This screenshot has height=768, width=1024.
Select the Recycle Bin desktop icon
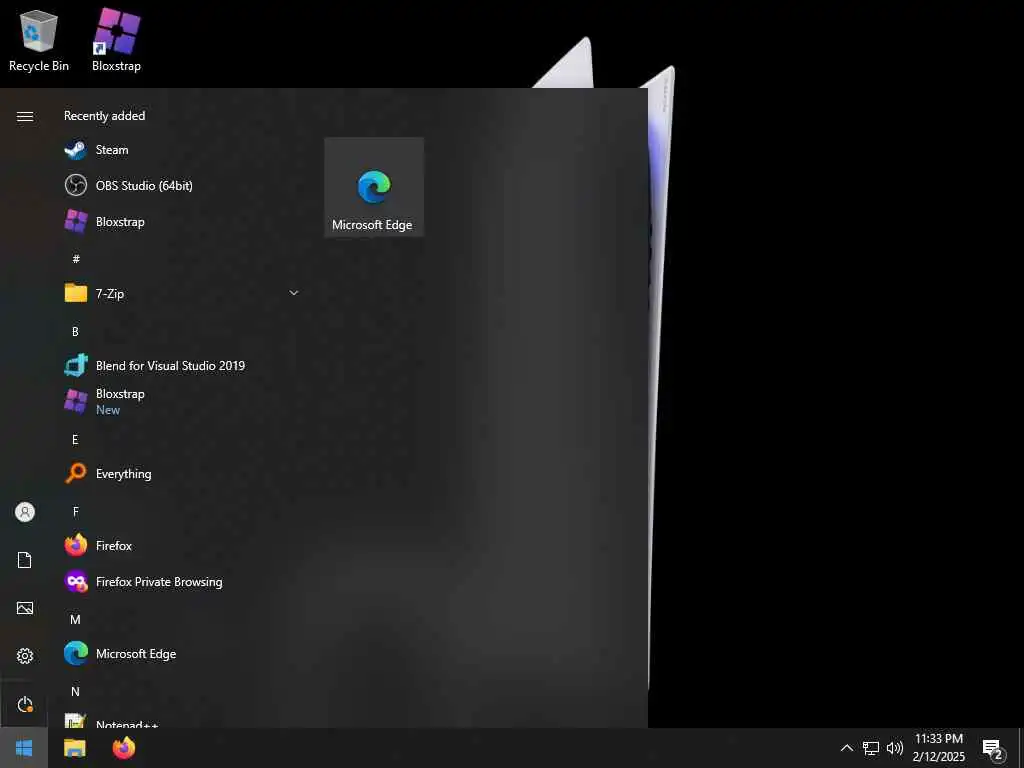pyautogui.click(x=39, y=40)
